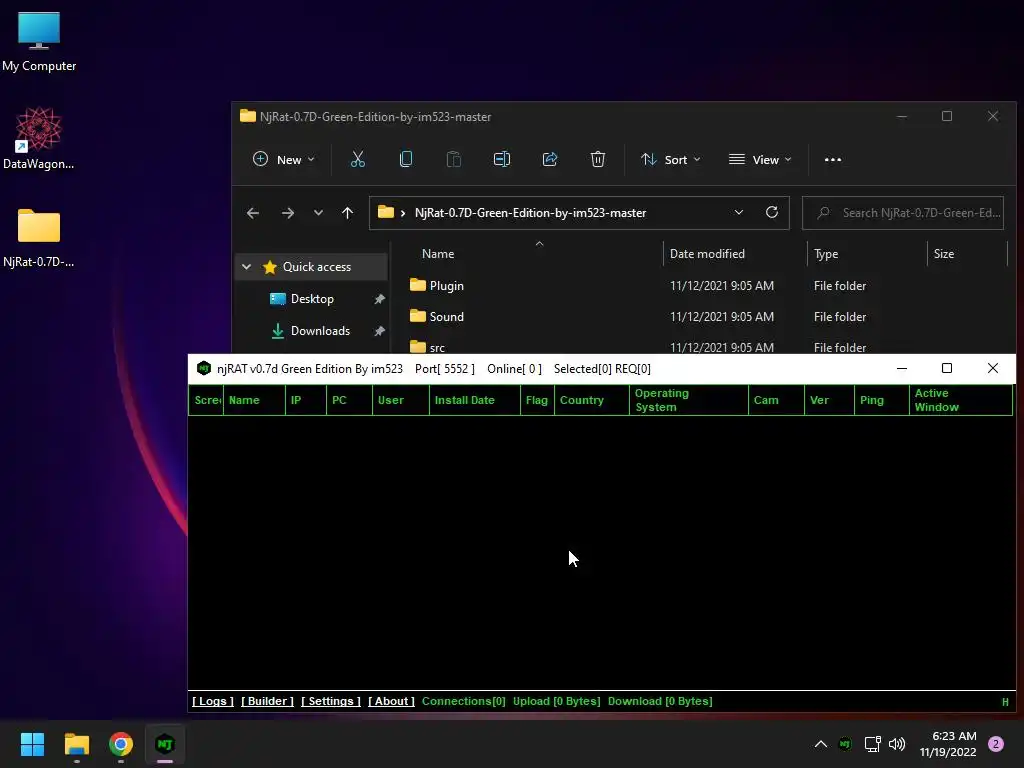Click the njRAT shield icon in its title bar
This screenshot has height=768, width=1024.
(204, 368)
